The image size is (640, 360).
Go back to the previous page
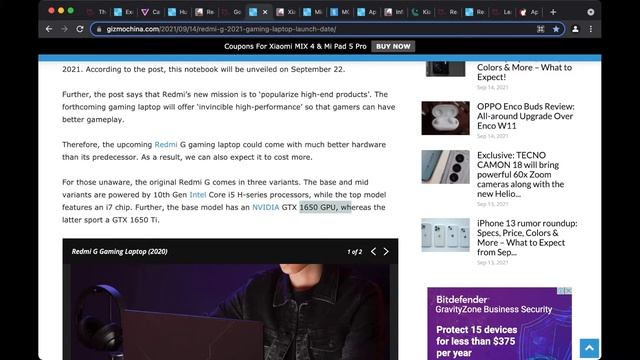click(x=49, y=29)
